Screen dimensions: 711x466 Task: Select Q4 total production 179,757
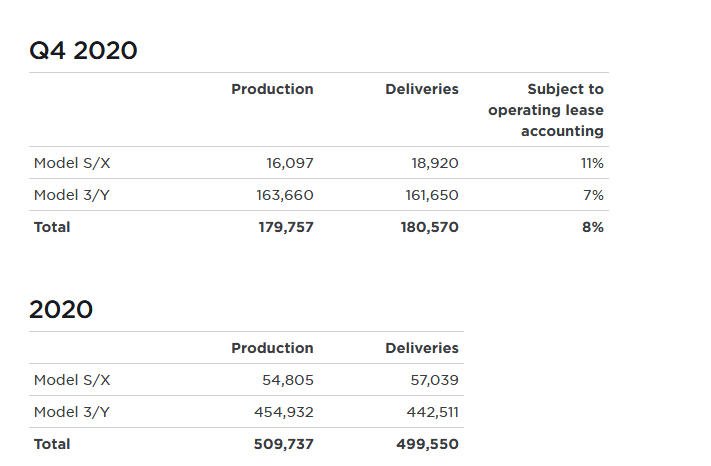click(x=285, y=227)
